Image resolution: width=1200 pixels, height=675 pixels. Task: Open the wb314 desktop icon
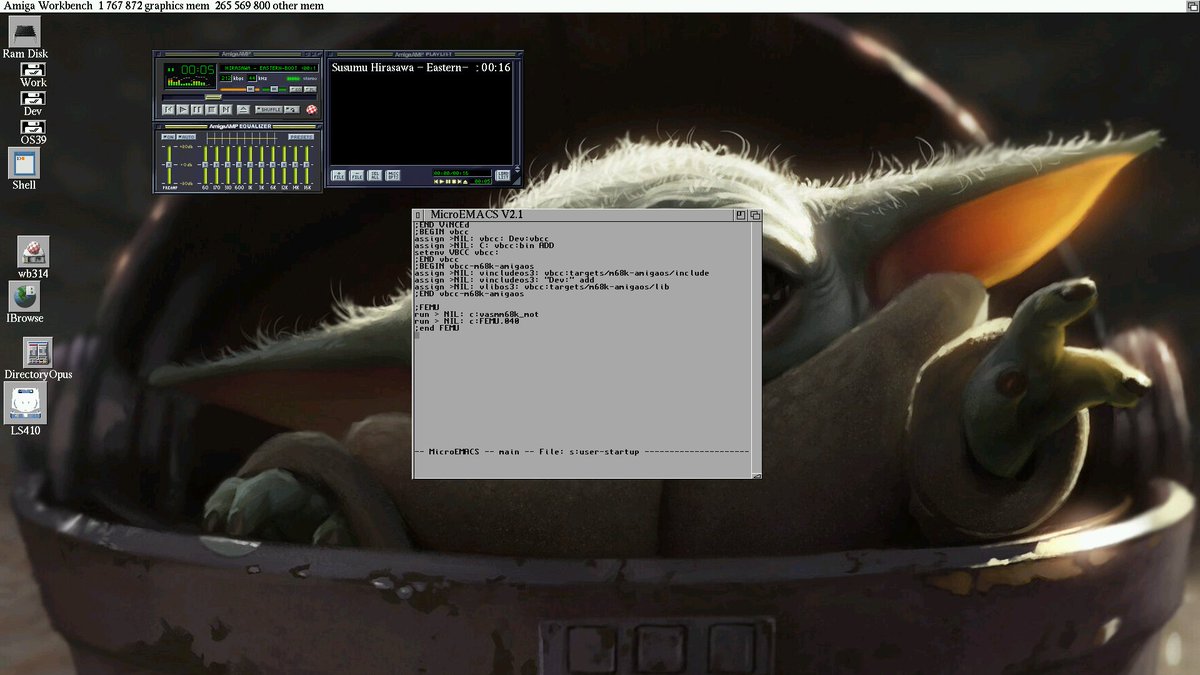tap(33, 251)
